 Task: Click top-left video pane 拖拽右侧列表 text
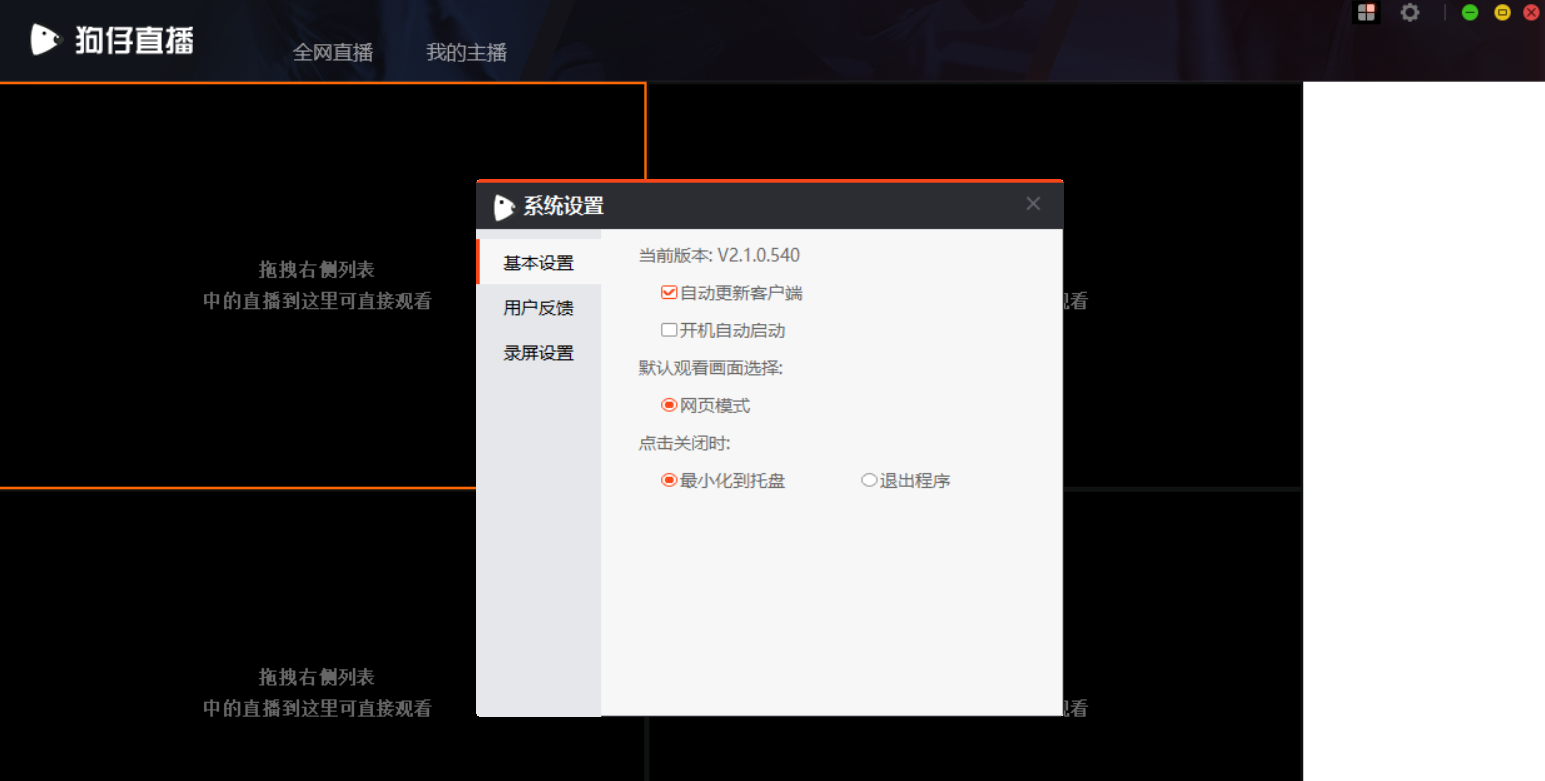[x=317, y=270]
